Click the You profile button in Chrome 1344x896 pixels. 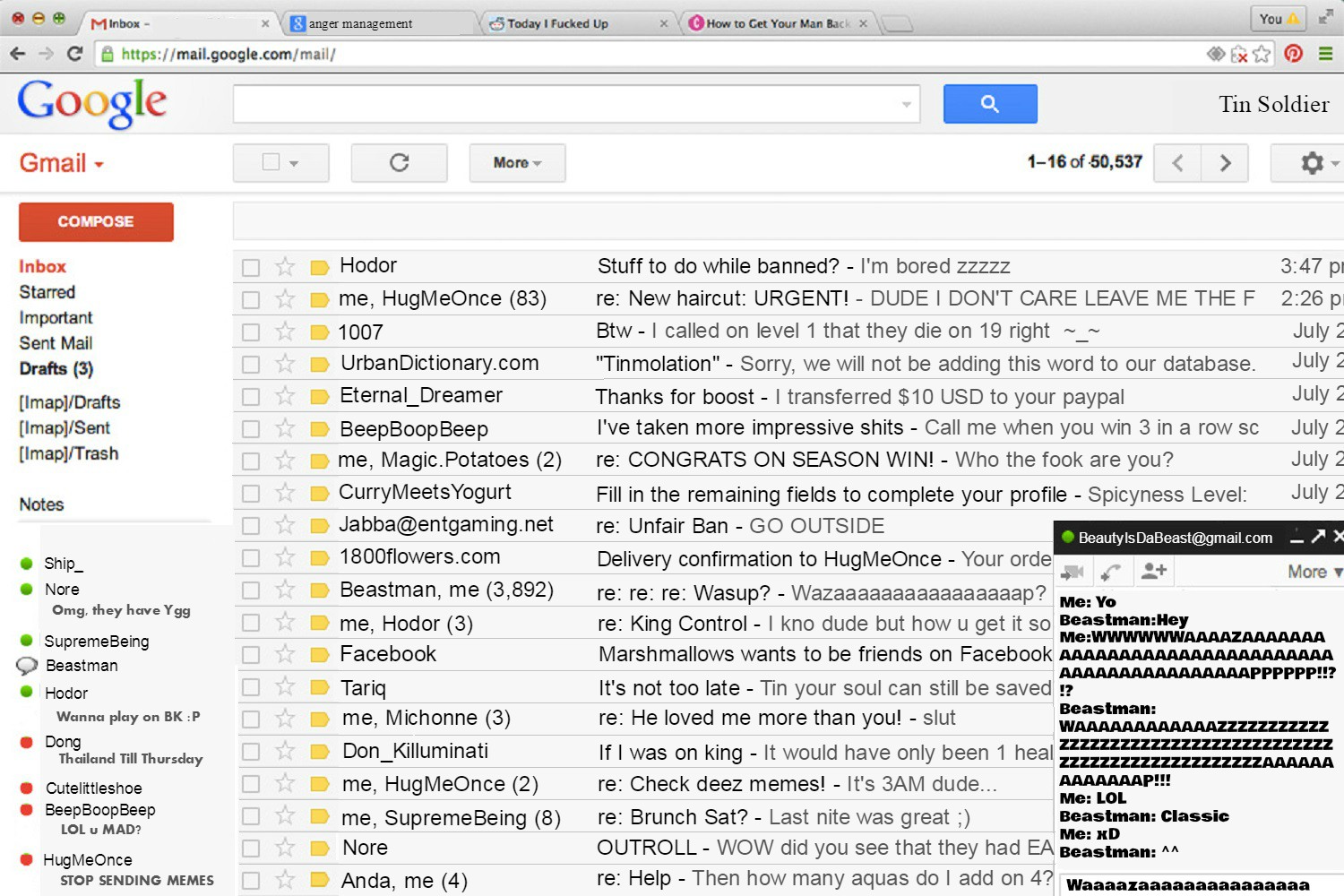point(1279,19)
